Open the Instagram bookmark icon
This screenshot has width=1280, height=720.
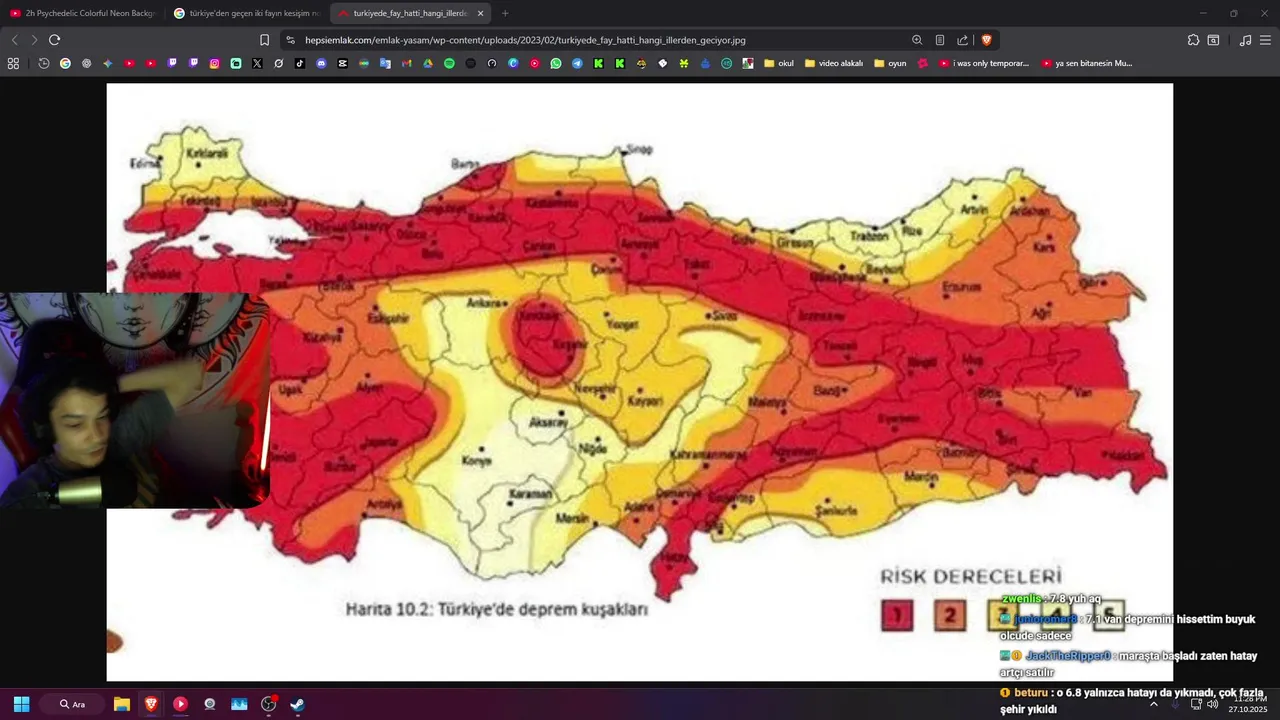tap(214, 63)
